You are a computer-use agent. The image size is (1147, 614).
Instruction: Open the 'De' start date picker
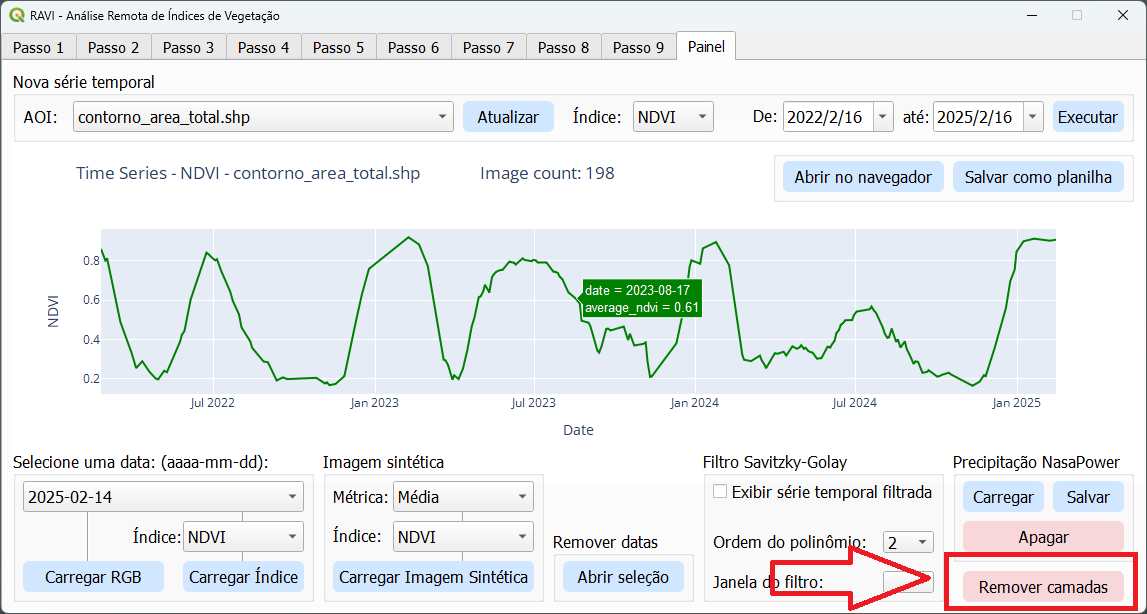click(881, 117)
